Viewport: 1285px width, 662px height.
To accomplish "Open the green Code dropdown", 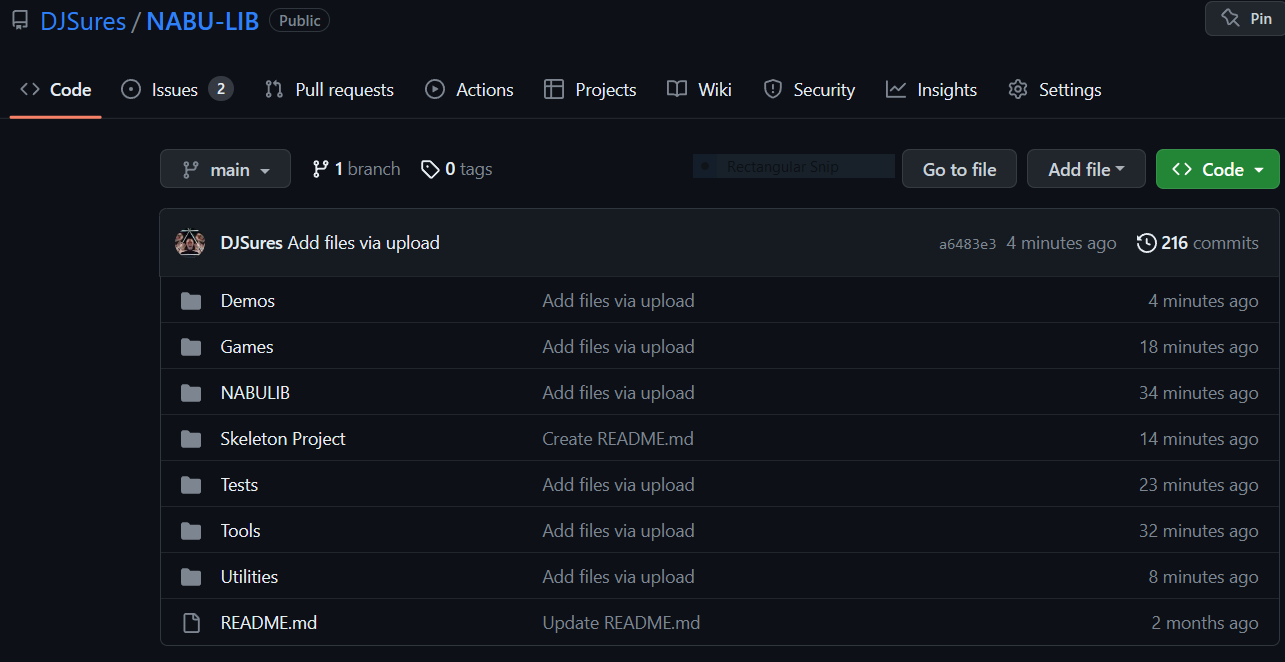I will point(1217,169).
